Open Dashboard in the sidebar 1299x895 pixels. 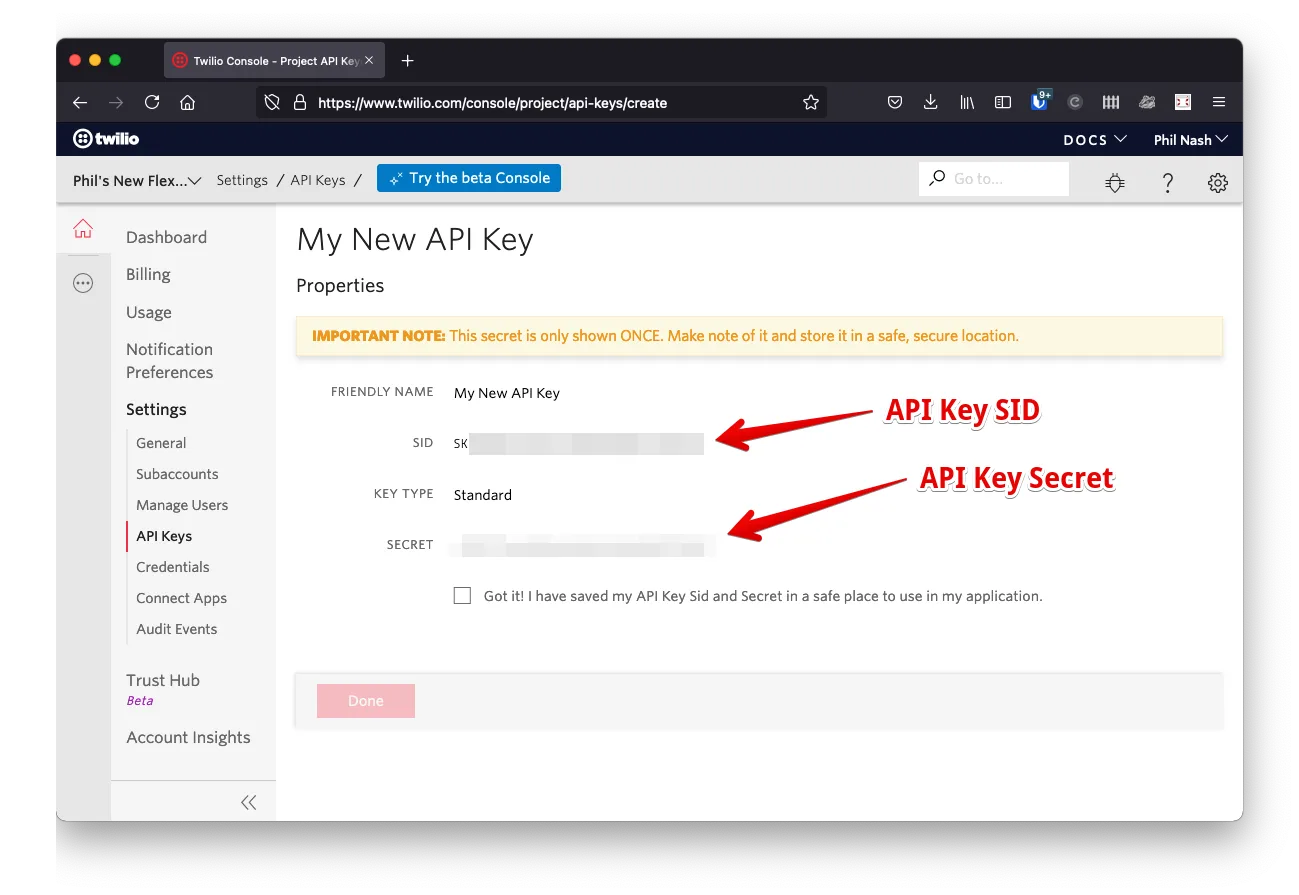click(x=166, y=237)
